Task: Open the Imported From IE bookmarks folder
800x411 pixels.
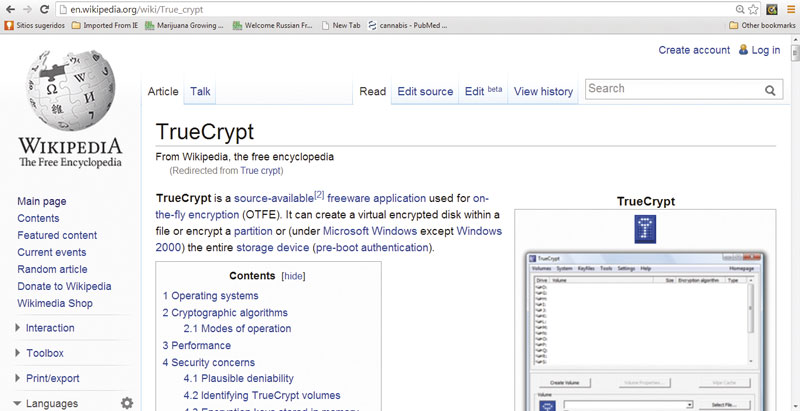Action: tap(106, 25)
